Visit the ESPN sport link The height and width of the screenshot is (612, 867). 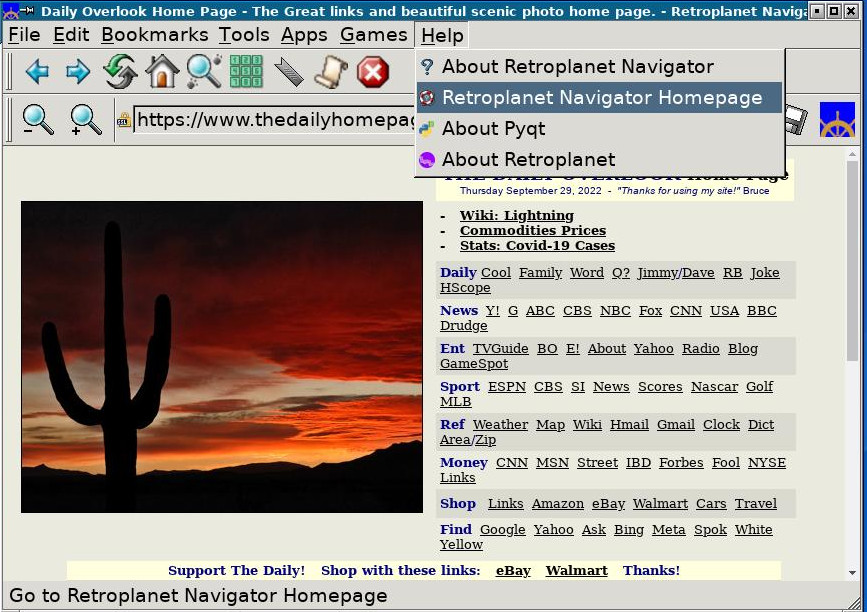tap(506, 387)
